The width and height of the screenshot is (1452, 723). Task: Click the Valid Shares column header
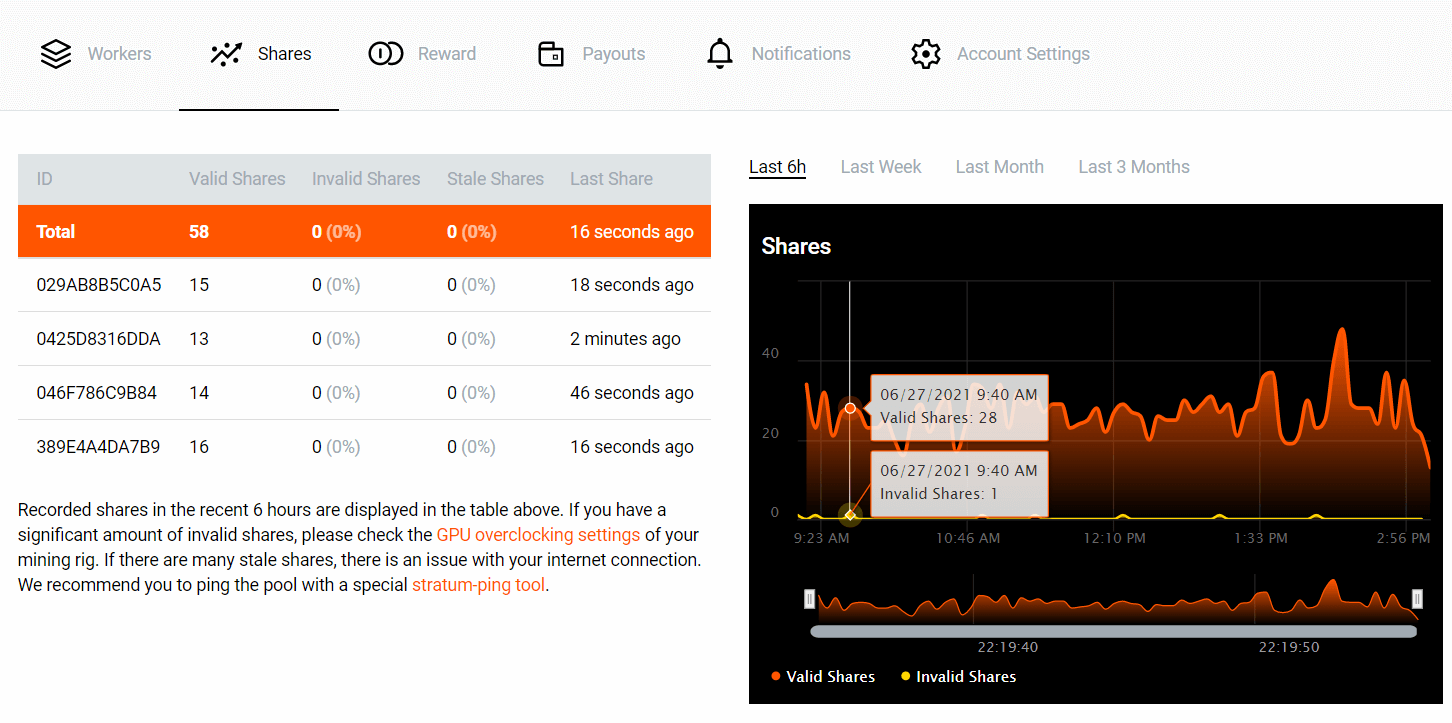[x=237, y=179]
